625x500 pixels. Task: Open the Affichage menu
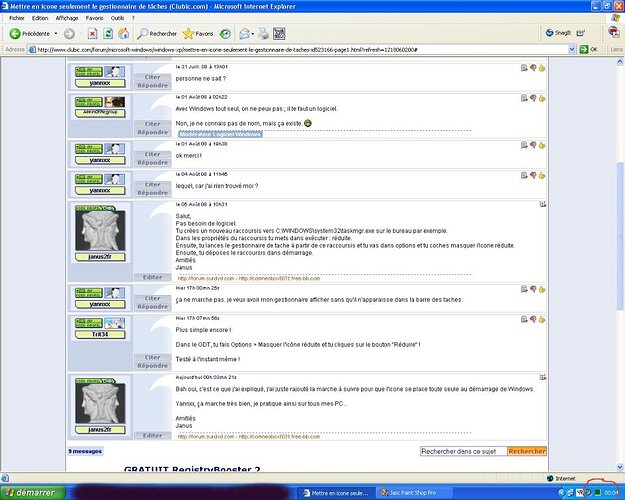67,18
